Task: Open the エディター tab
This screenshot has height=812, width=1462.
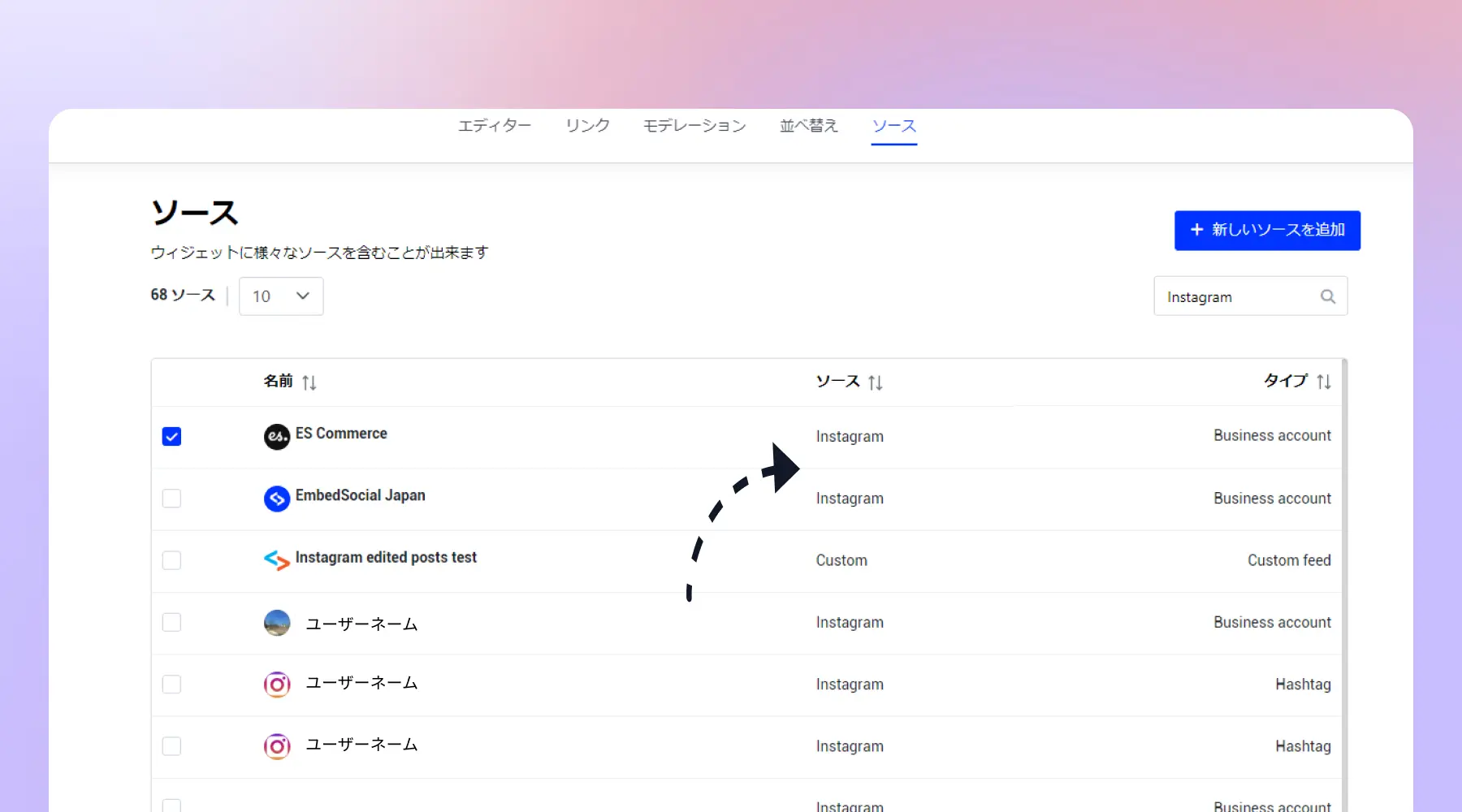Action: (x=494, y=126)
